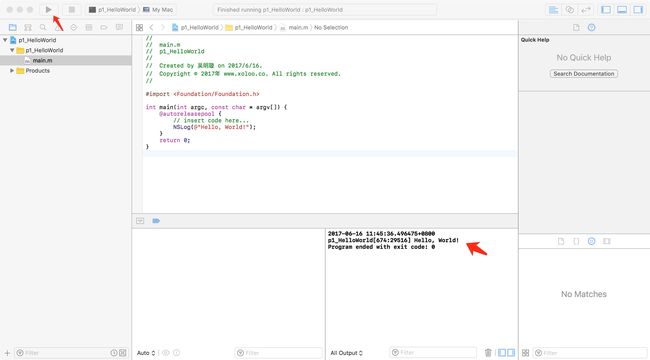Image resolution: width=650 pixels, height=360 pixels.
Task: Click the activity status field in toolbar
Action: click(x=325, y=10)
